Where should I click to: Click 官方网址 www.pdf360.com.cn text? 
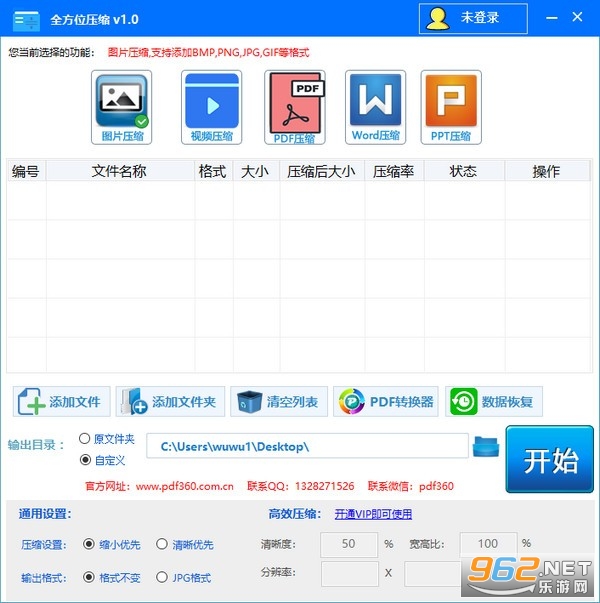click(159, 486)
